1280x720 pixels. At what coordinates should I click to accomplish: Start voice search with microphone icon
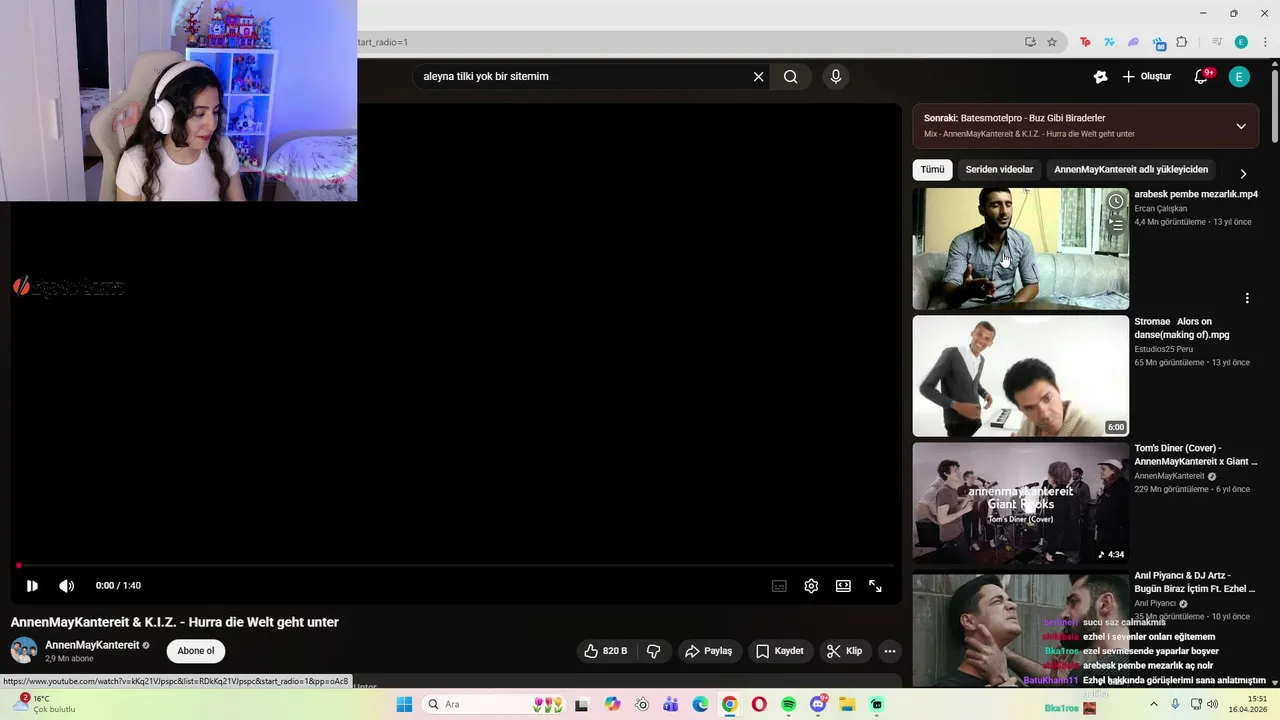pos(836,77)
